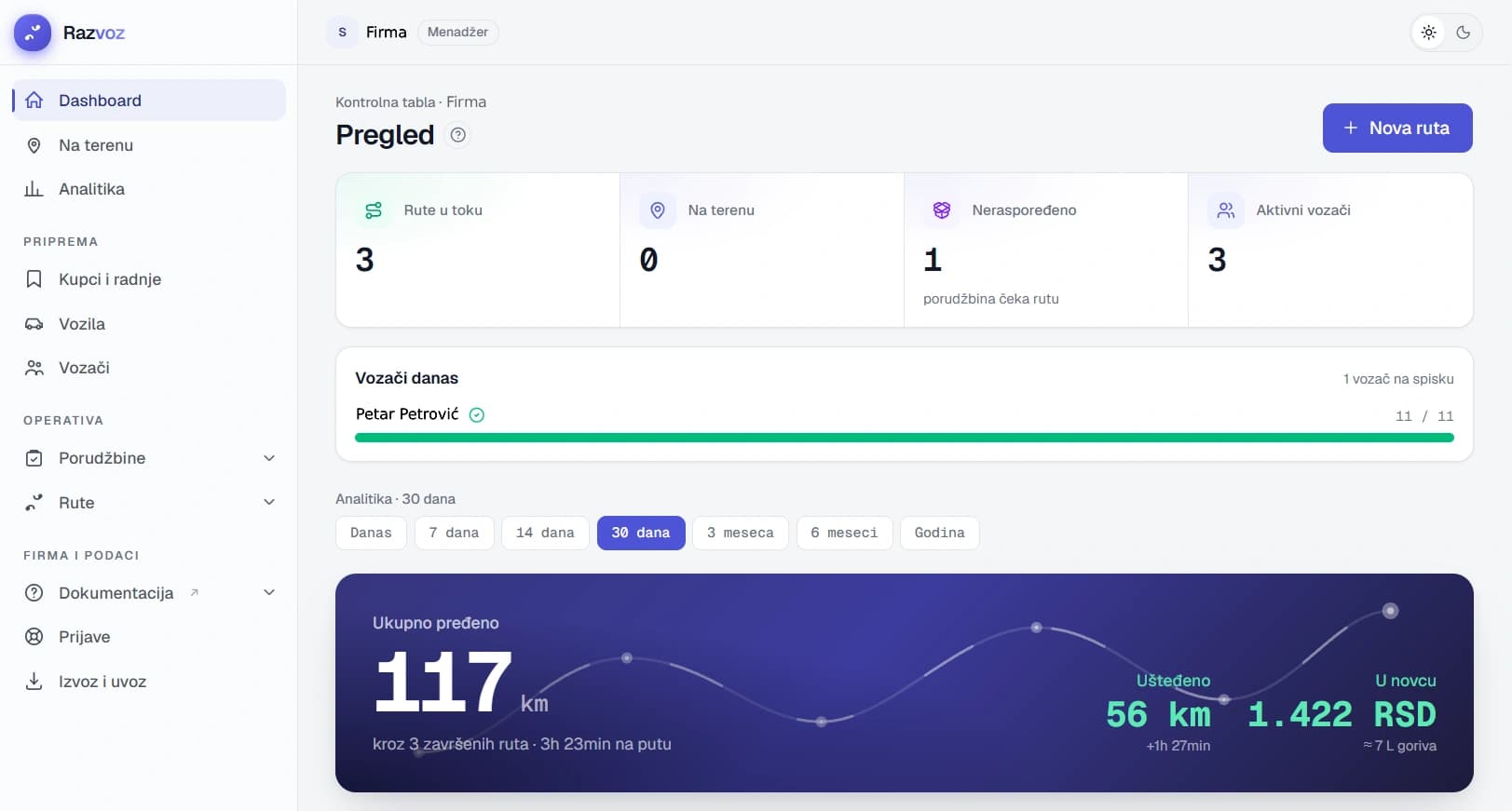This screenshot has height=811, width=1512.
Task: Select the Godina range
Action: (940, 533)
